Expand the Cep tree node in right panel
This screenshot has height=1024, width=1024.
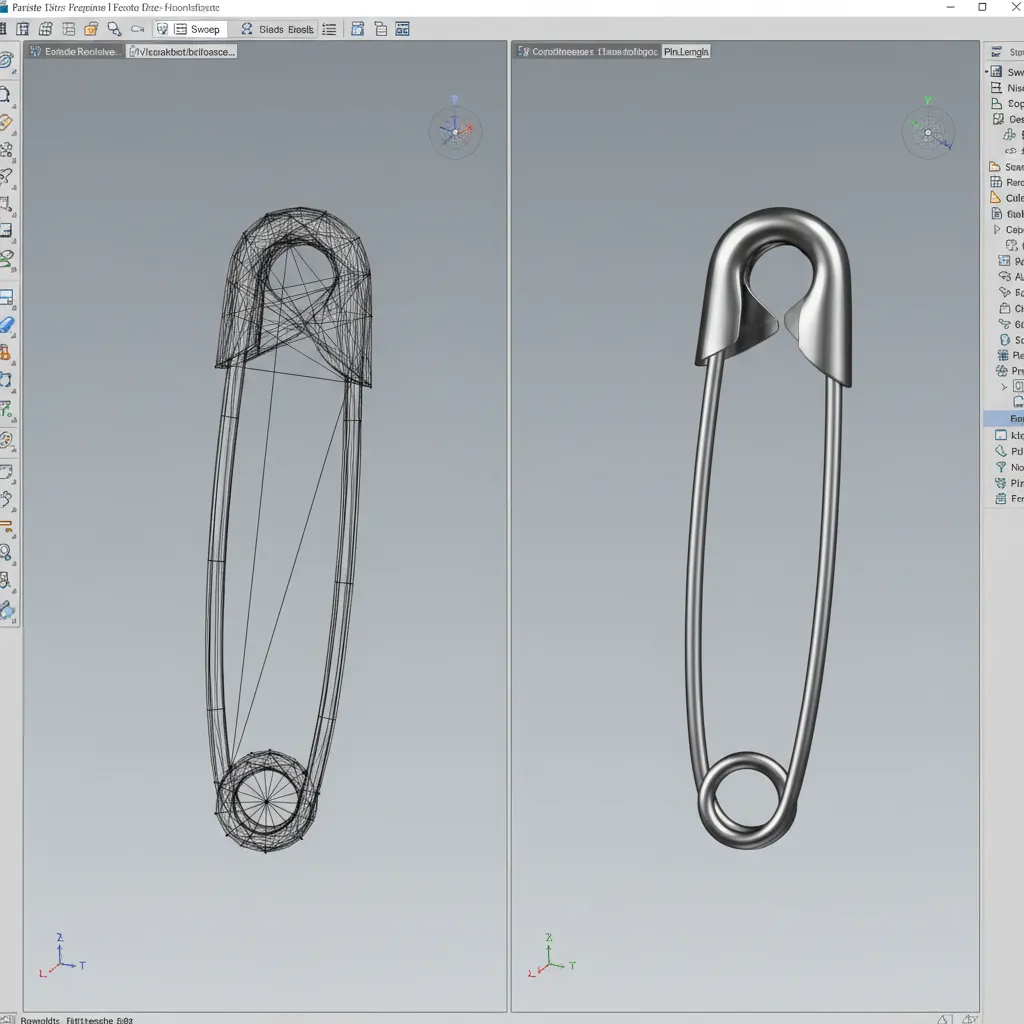pos(996,230)
